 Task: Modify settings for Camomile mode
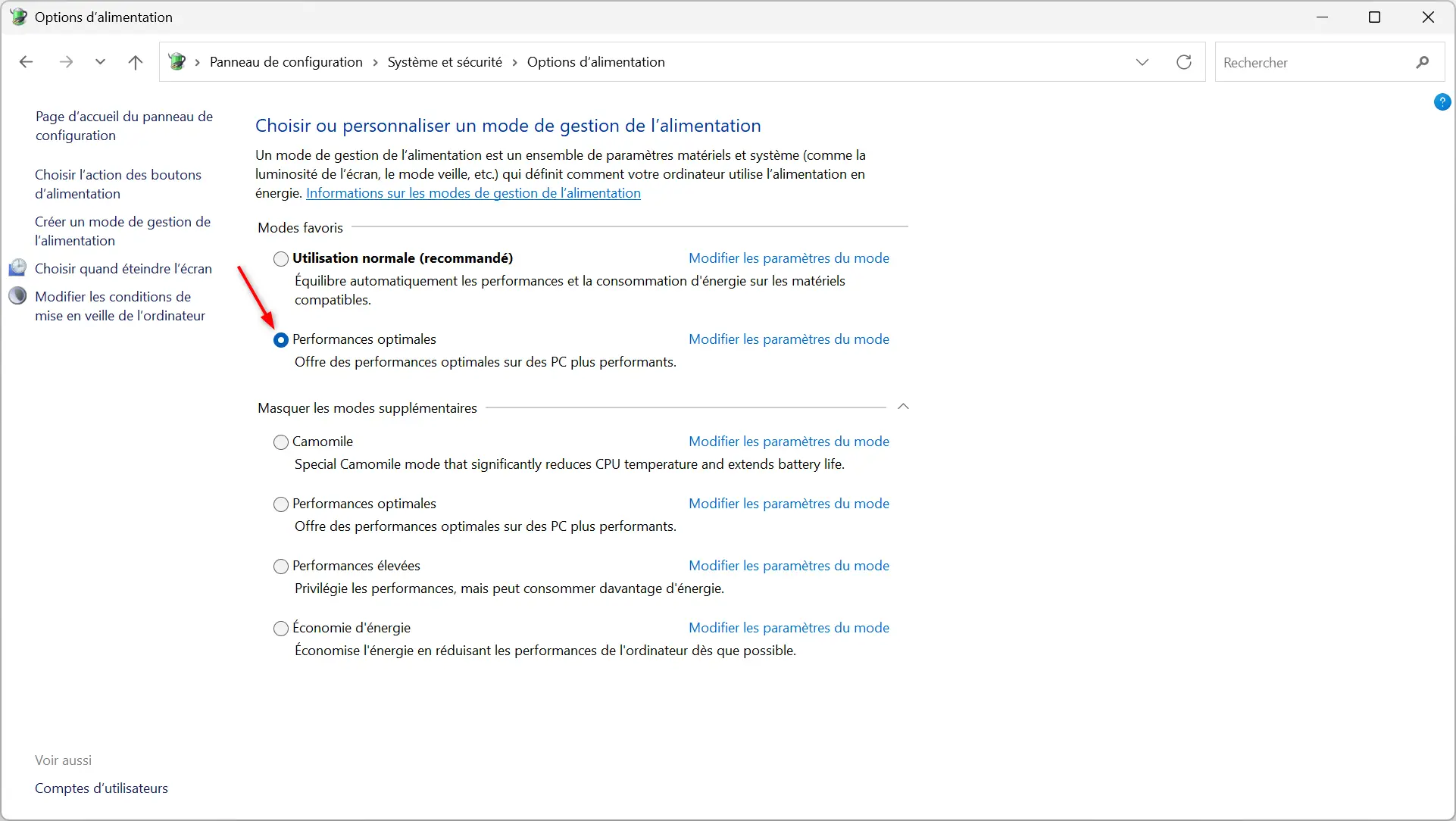click(789, 441)
